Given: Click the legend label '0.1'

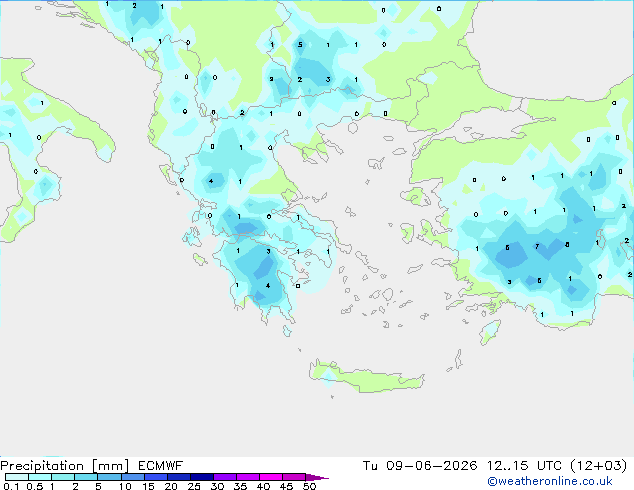Looking at the screenshot, I should click(11, 486).
